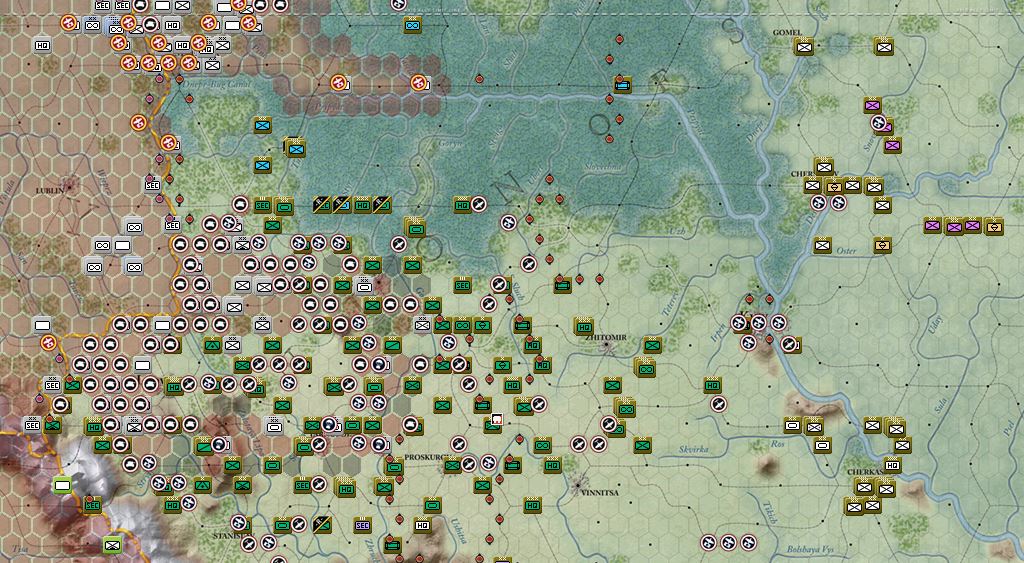Click the aircraft icon between the Snov purple counters
Image resolution: width=1024 pixels, height=563 pixels.
[x=878, y=122]
